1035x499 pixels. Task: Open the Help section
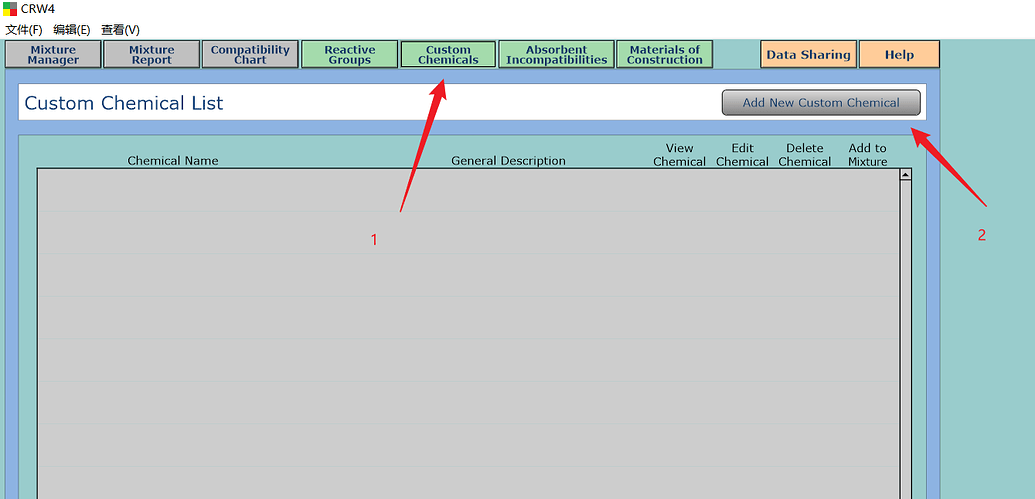click(899, 55)
